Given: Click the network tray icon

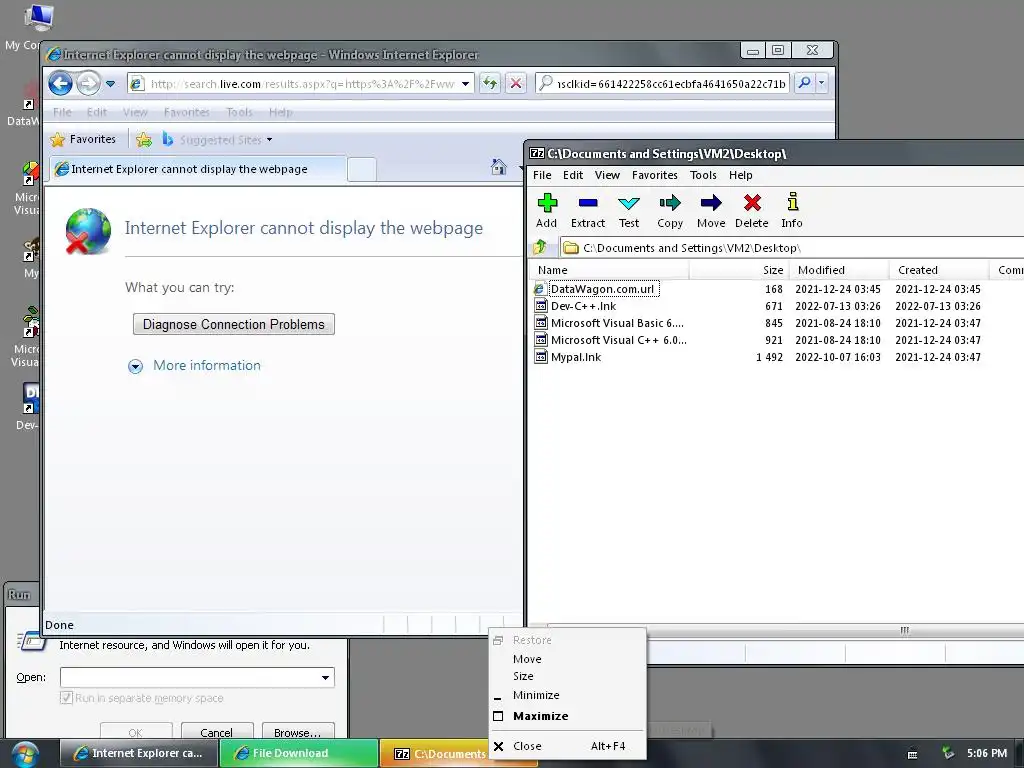Looking at the screenshot, I should (x=947, y=753).
